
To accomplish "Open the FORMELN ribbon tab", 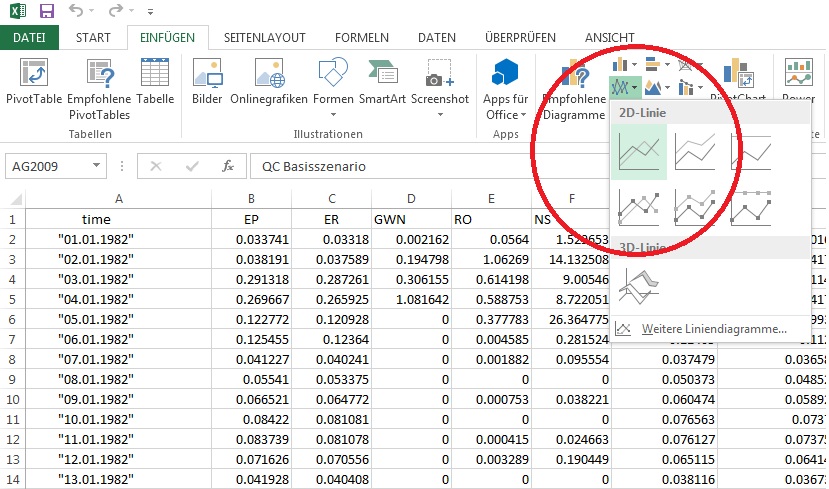I will [361, 38].
